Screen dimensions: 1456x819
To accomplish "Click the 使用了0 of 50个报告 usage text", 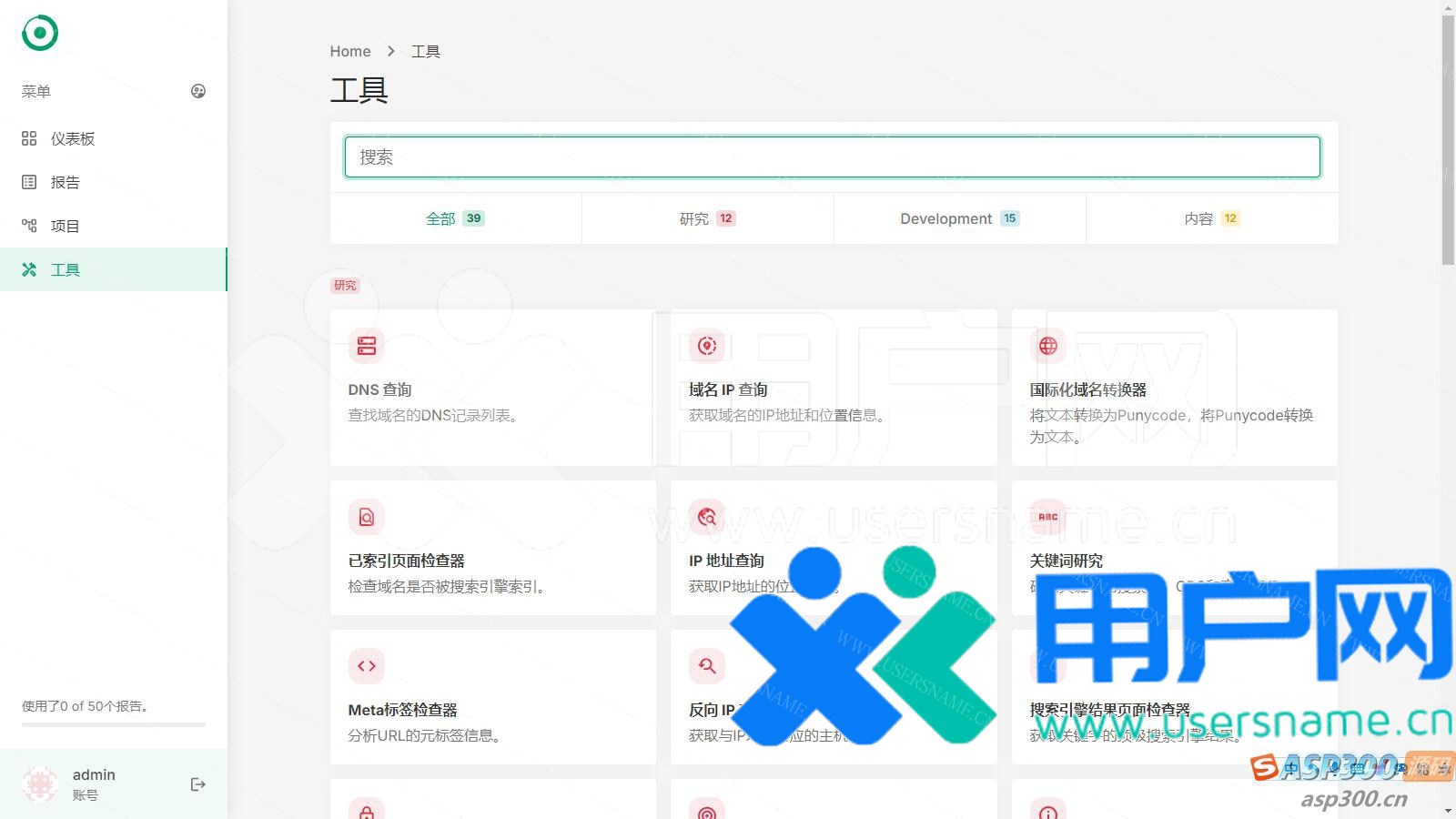I will 86,706.
